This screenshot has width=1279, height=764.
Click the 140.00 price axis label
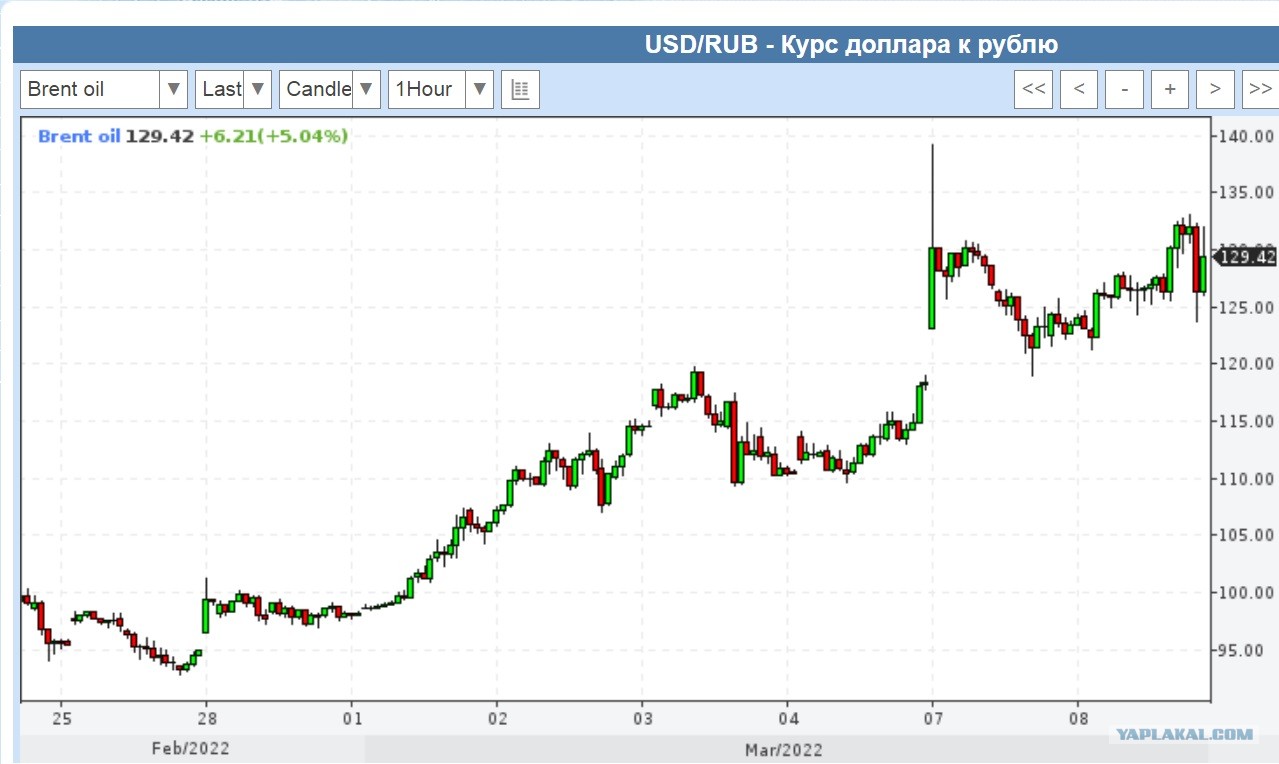(1246, 136)
